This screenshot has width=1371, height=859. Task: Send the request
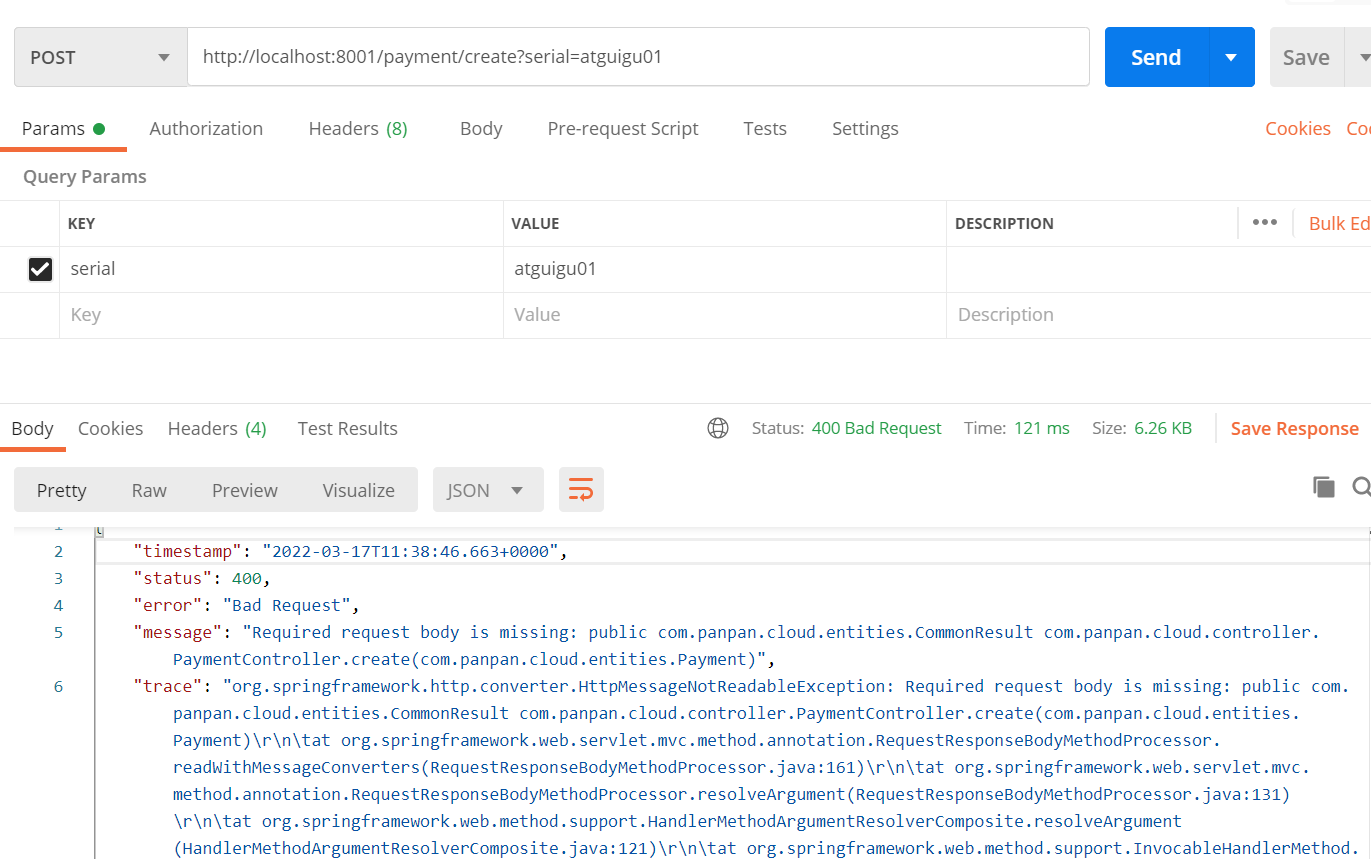pos(1156,57)
